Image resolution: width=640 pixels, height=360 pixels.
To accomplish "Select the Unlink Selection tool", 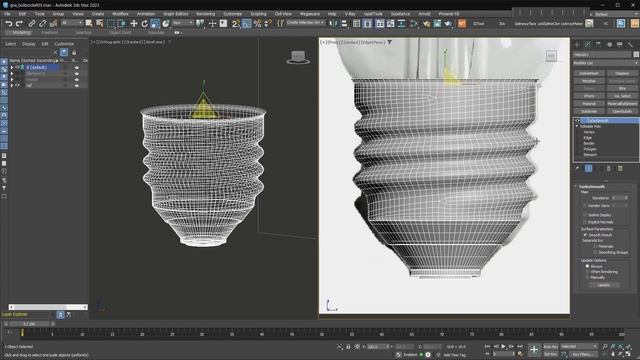I will pyautogui.click(x=42, y=24).
